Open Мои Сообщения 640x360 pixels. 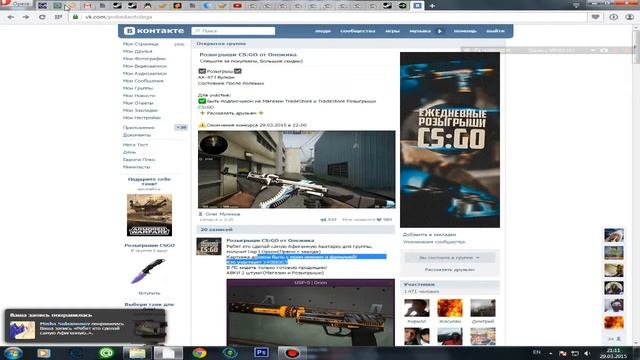tap(143, 81)
